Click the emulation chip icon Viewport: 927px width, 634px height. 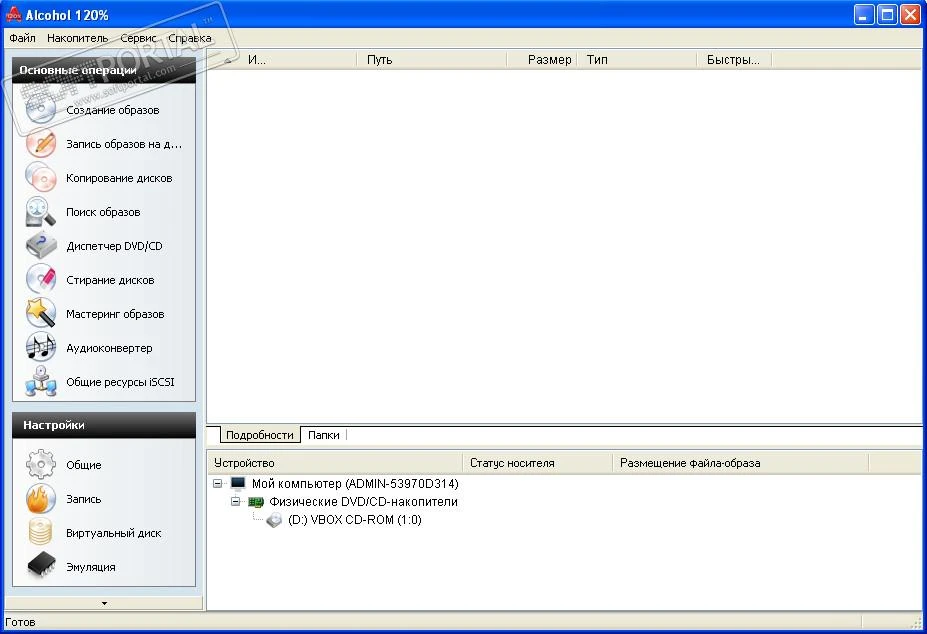tap(41, 567)
